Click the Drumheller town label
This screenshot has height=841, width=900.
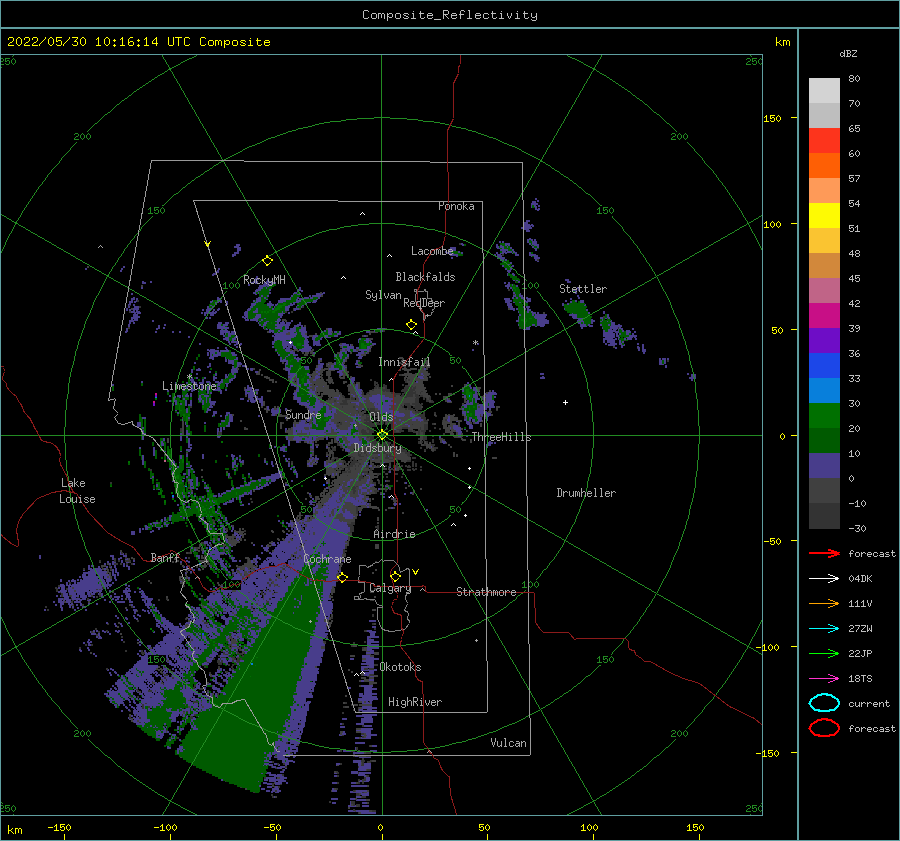(x=586, y=493)
